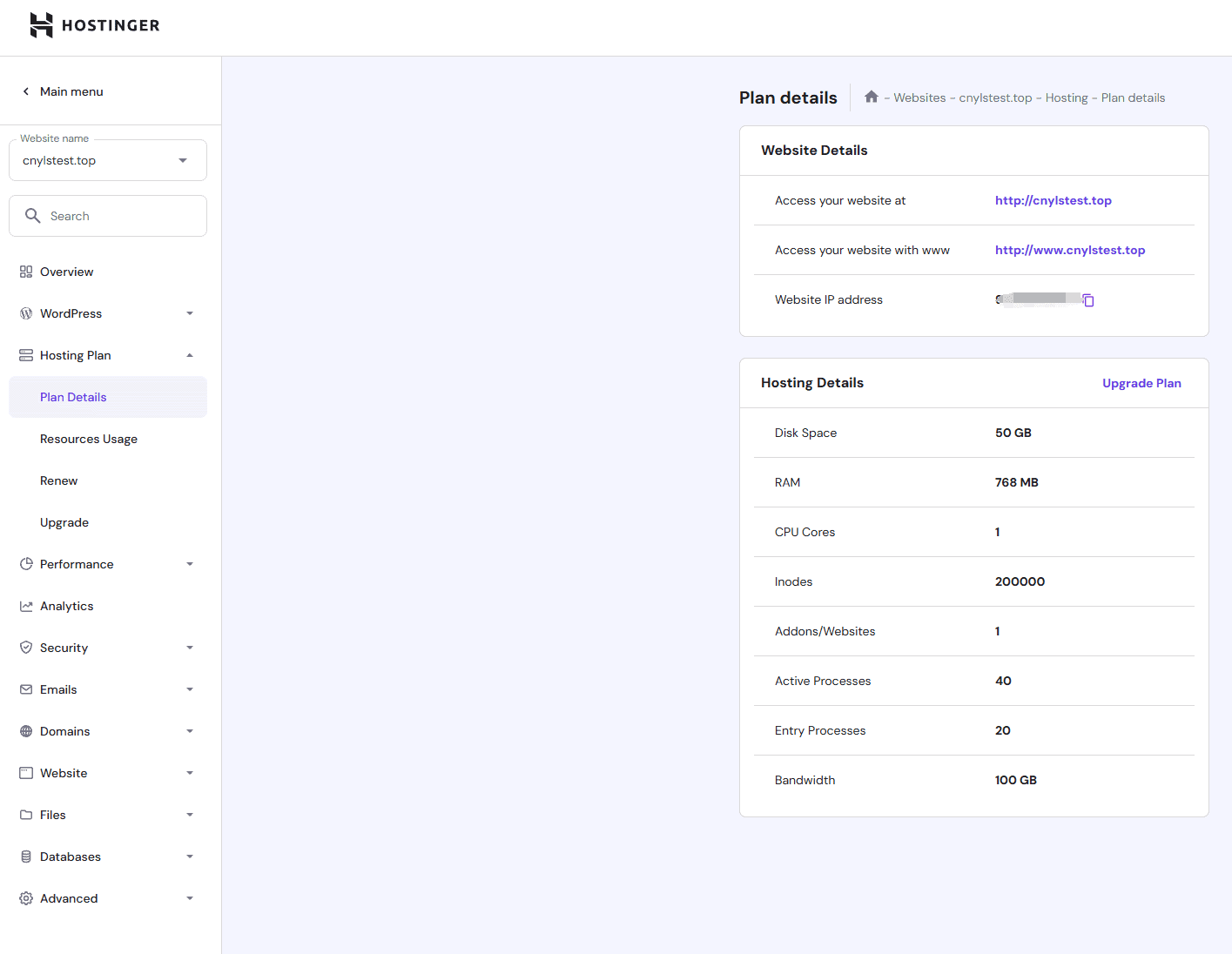This screenshot has height=954, width=1232.
Task: Click the Emails envelope icon
Action: point(26,689)
